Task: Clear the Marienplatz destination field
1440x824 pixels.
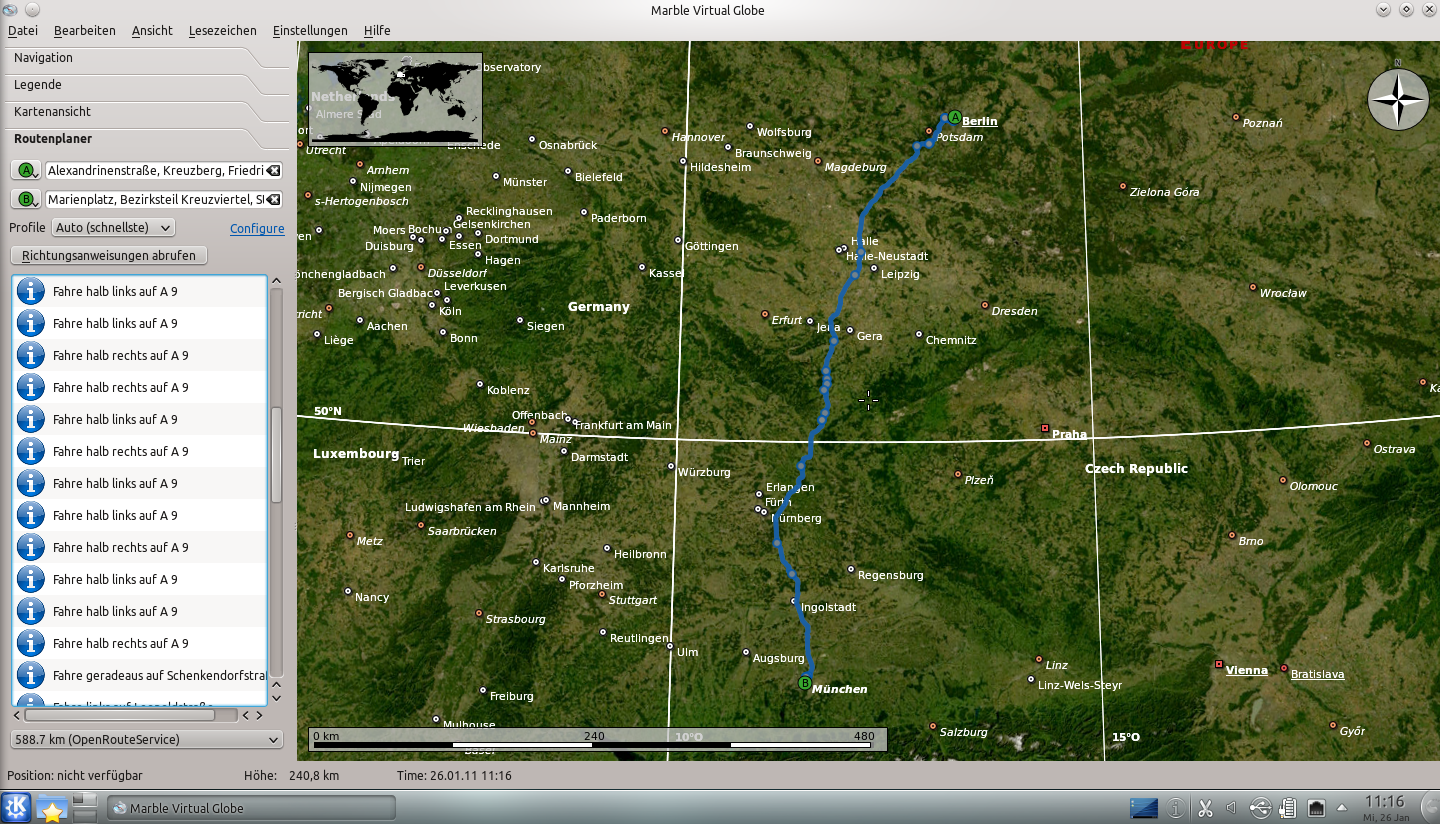Action: pos(274,198)
